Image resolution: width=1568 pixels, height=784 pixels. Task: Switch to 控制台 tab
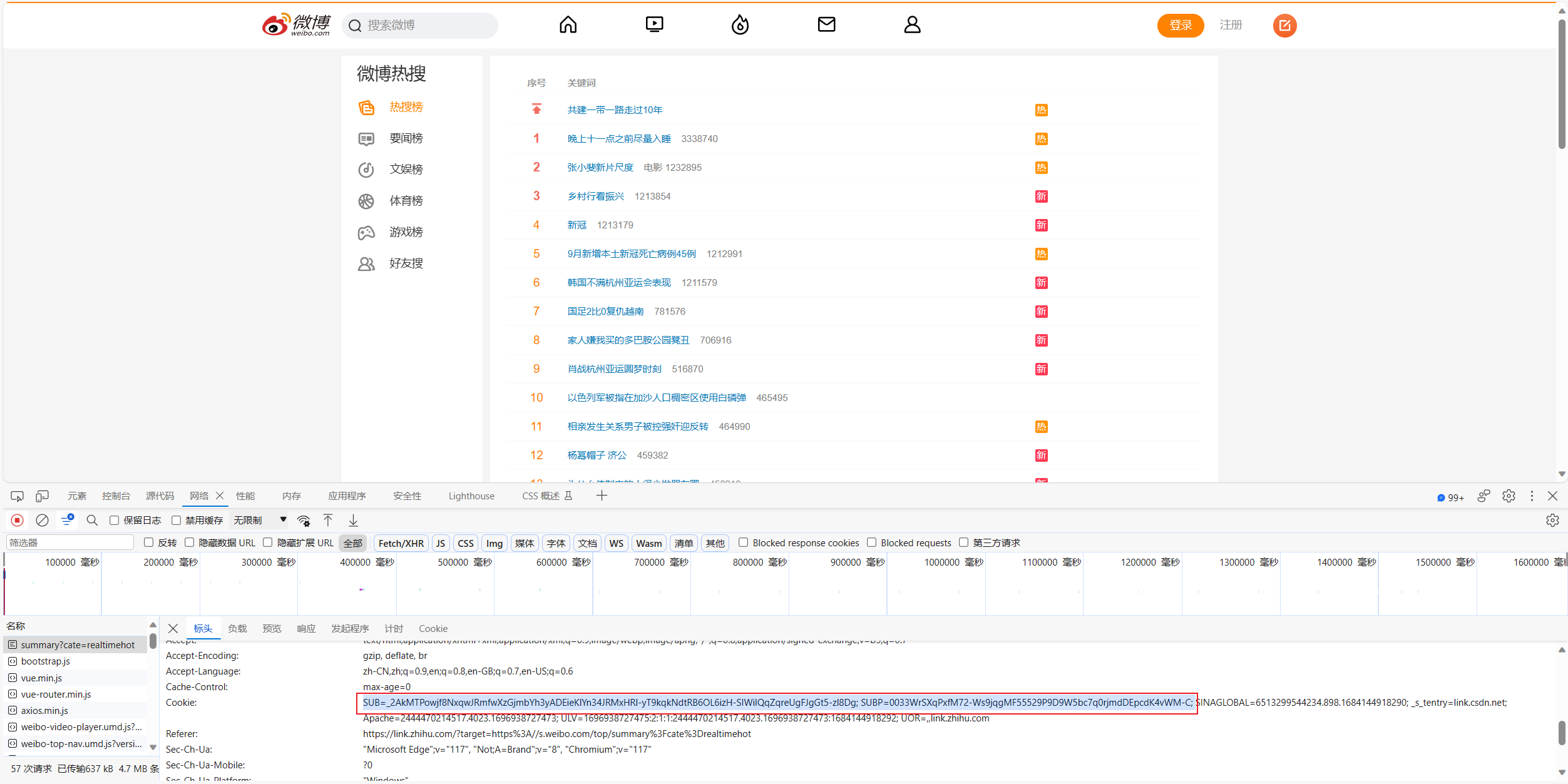point(116,496)
